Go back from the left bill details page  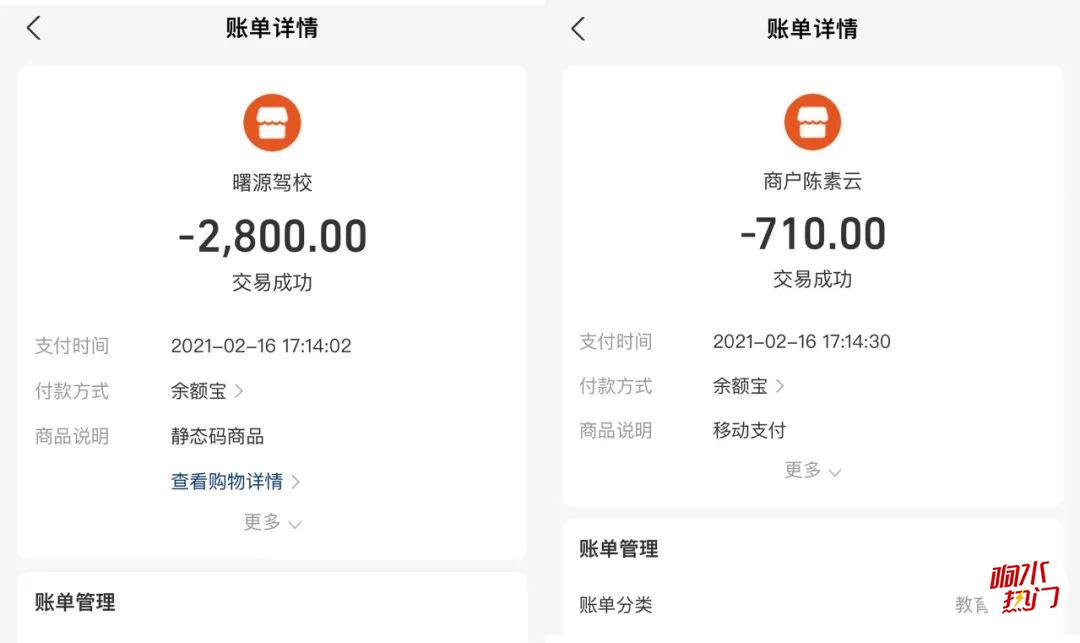[x=34, y=28]
